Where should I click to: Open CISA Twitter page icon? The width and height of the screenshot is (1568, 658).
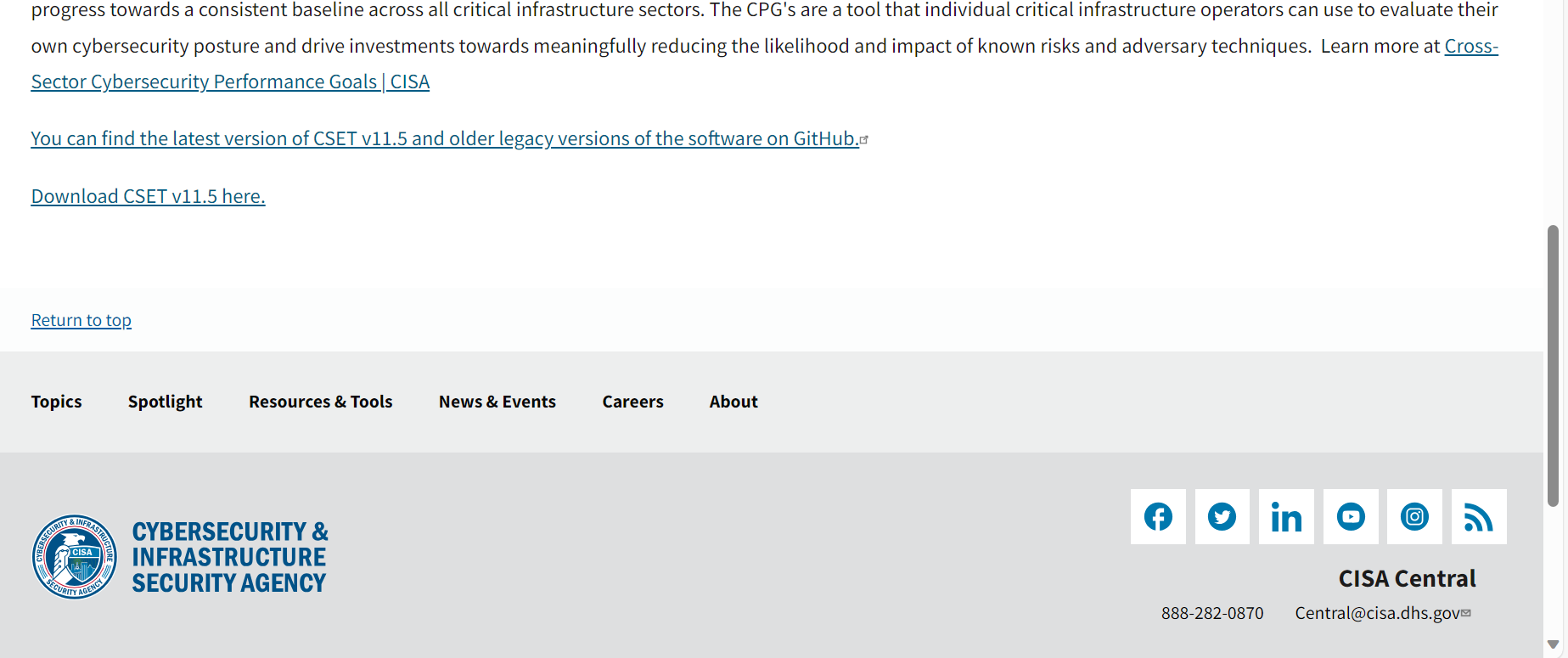pos(1222,516)
